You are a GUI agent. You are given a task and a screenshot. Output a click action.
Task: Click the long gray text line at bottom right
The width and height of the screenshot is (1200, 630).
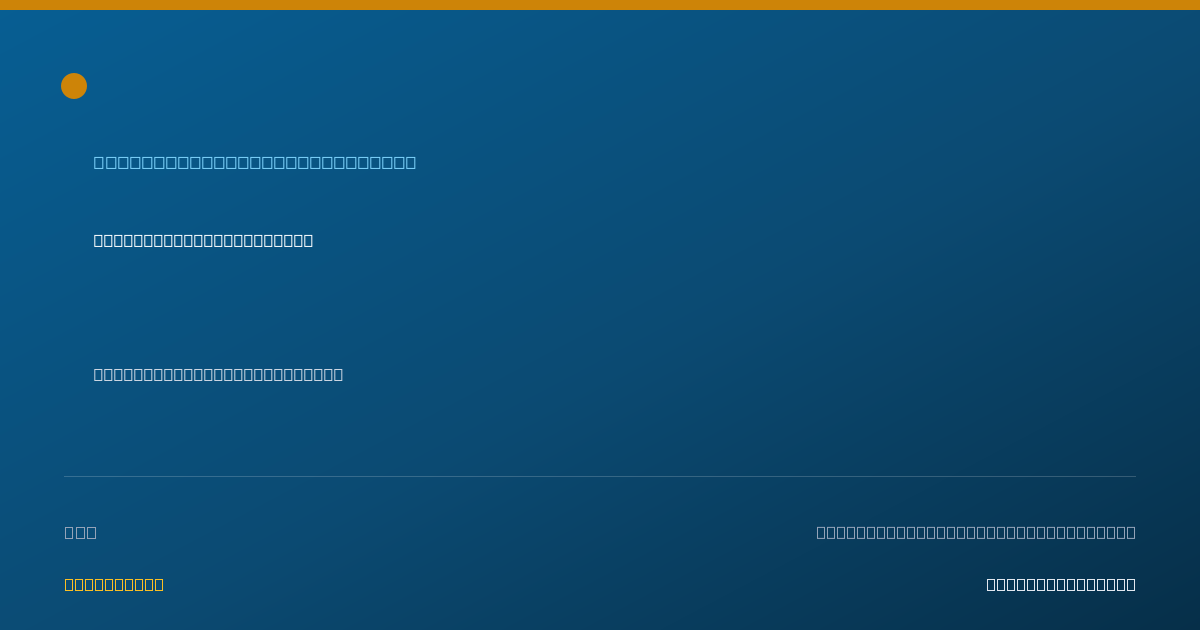(976, 532)
